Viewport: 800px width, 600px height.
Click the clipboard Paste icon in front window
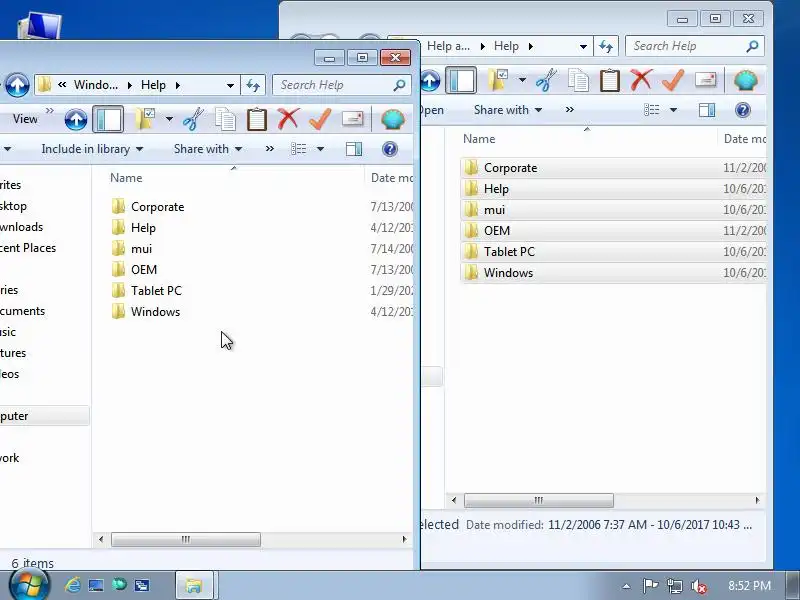(x=257, y=119)
